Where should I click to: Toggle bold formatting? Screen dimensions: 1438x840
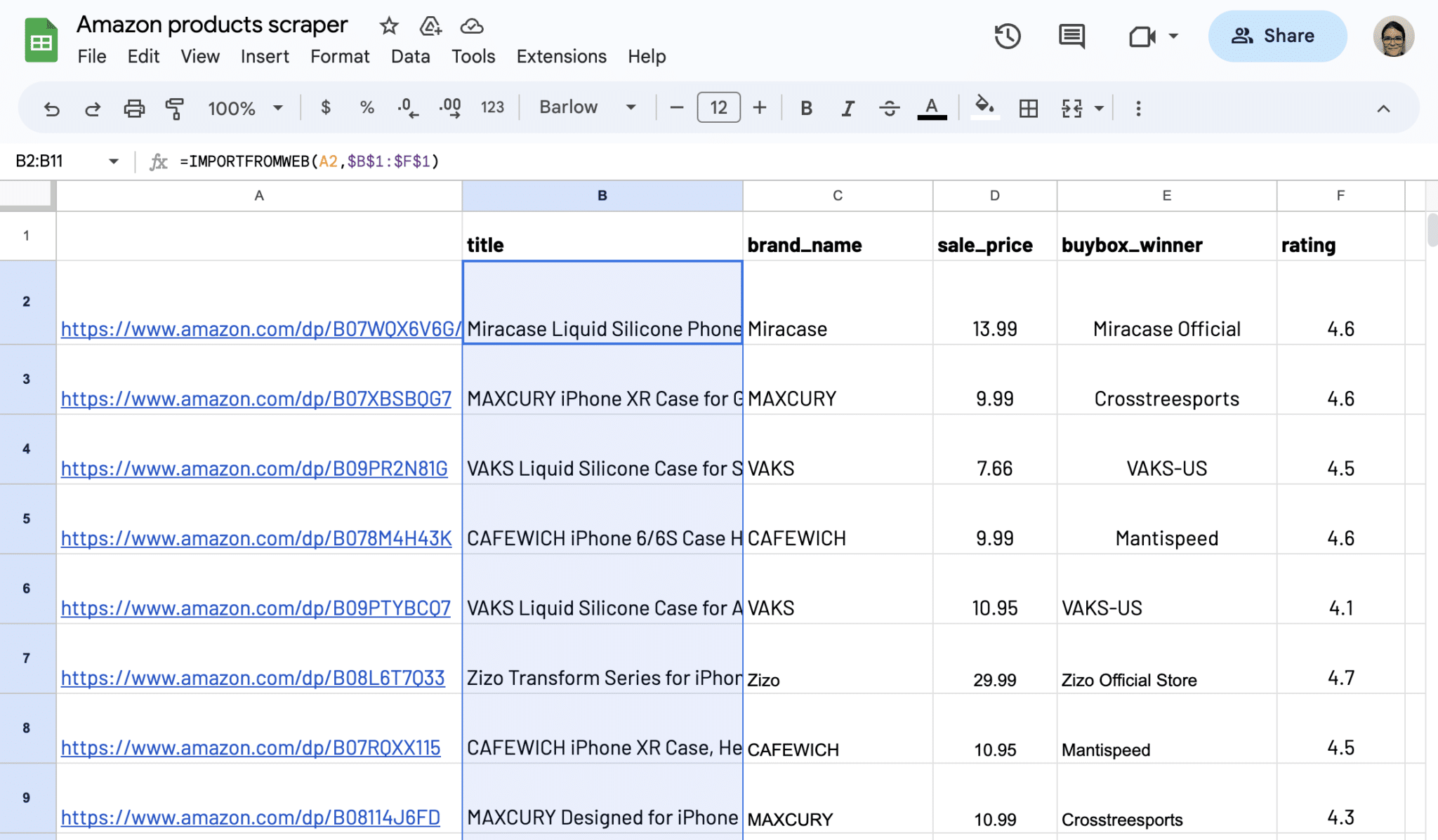[x=805, y=108]
